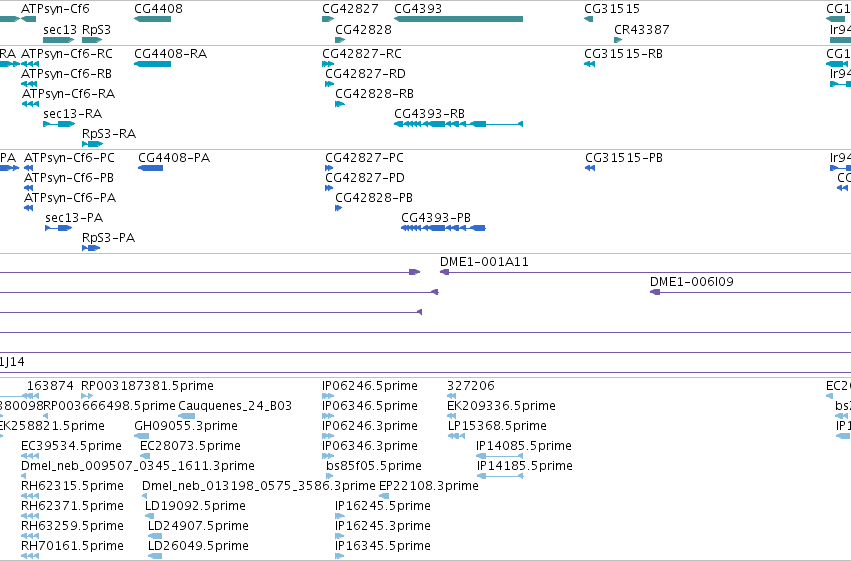Screen dimensions: 851x561
Task: Click the RpS3-PA protein label
Action: tap(108, 238)
